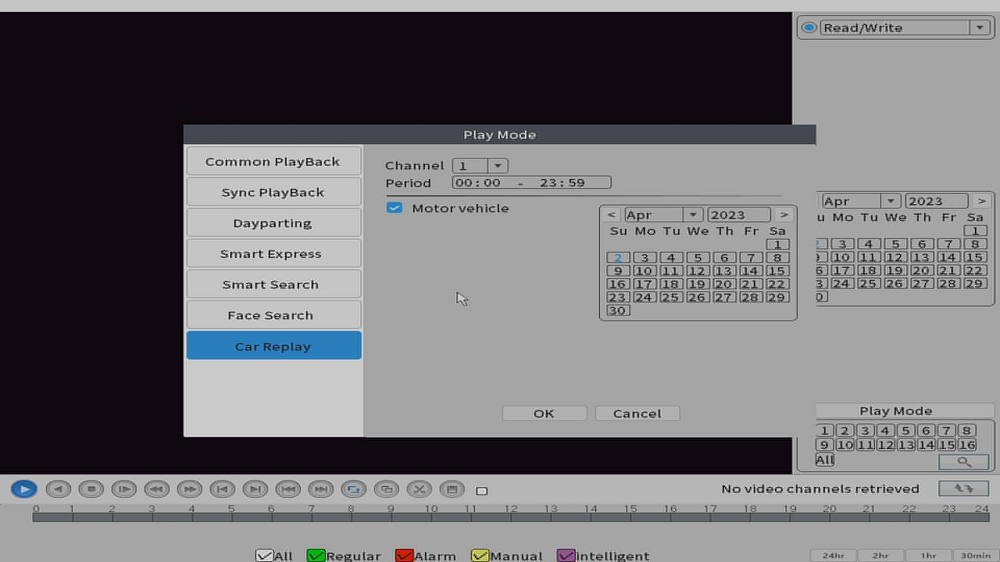Select Common PlayBack mode
Viewport: 1000px width, 562px height.
click(274, 161)
